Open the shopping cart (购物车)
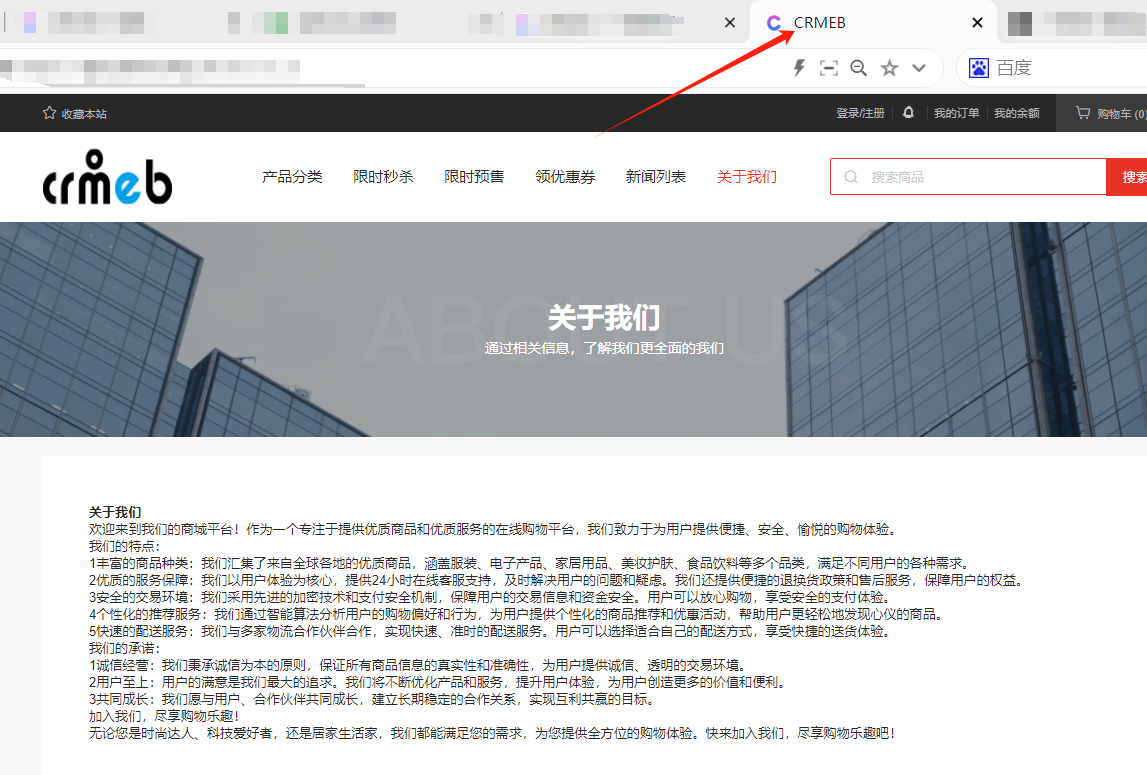 (1109, 113)
